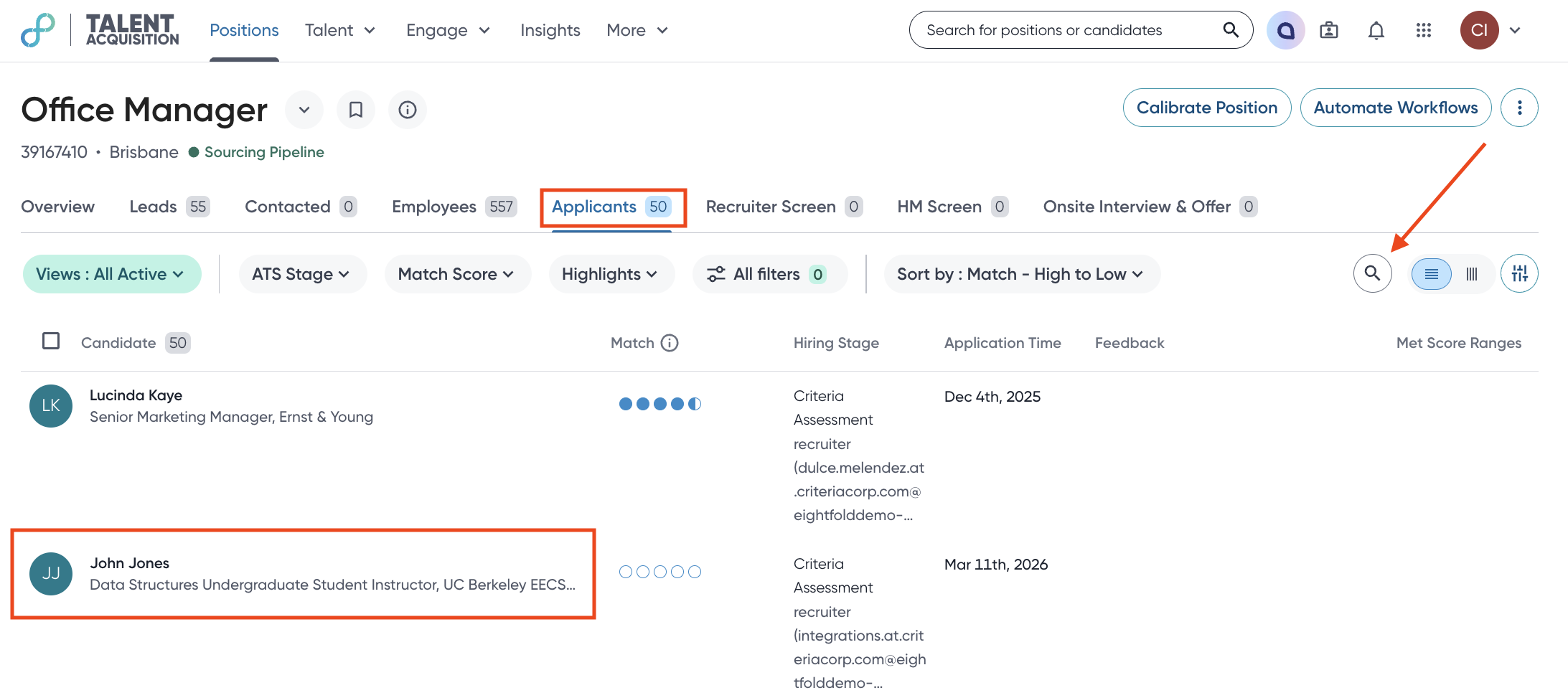
Task: Open the position info icon
Action: coord(408,110)
